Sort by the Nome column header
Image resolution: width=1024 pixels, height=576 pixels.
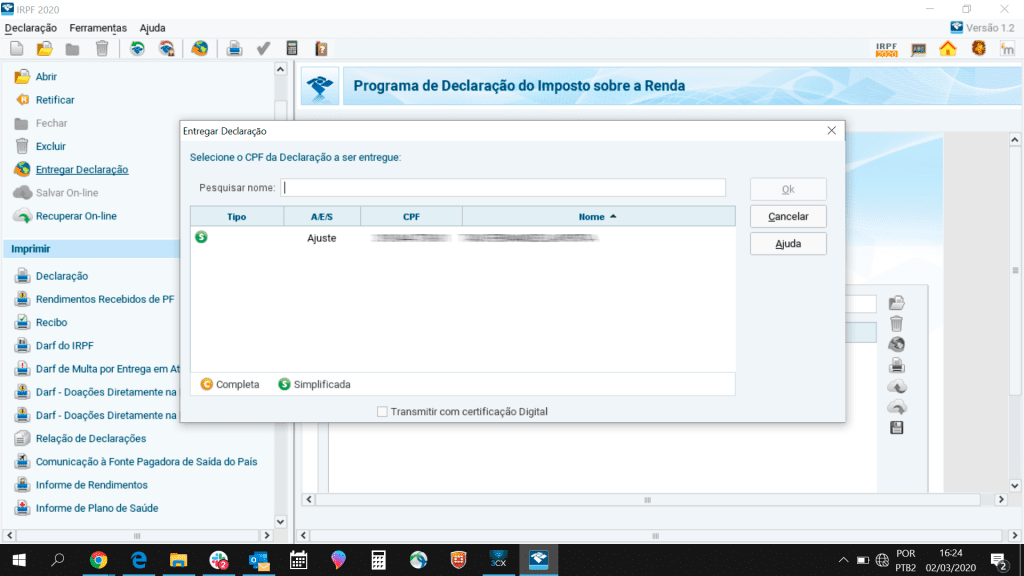click(x=598, y=217)
